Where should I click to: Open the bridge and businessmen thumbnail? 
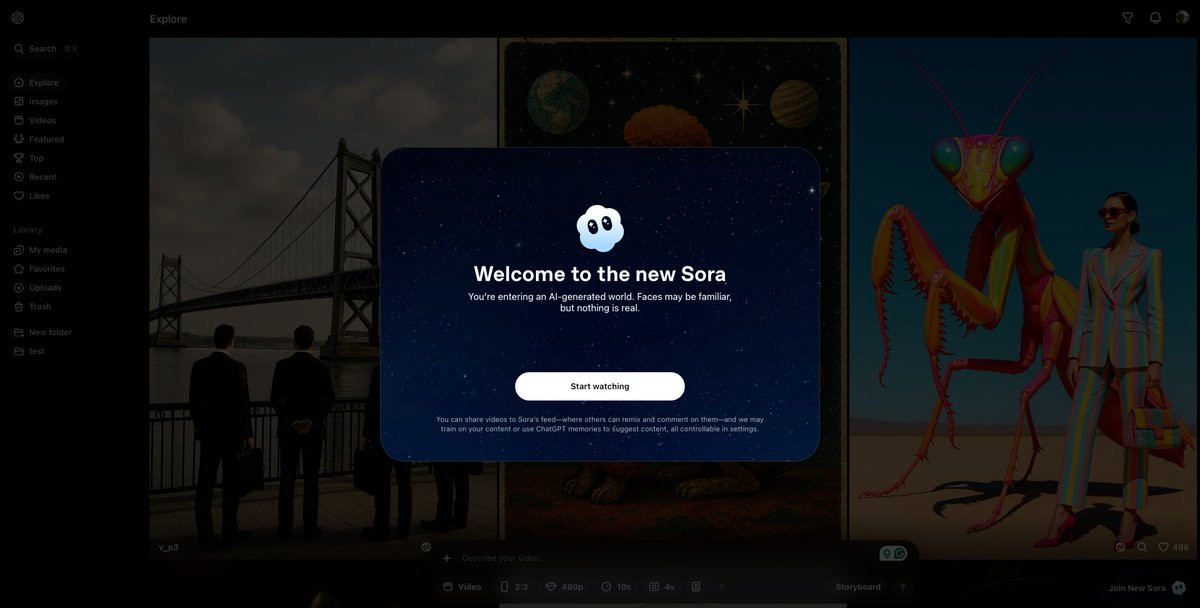tap(323, 298)
